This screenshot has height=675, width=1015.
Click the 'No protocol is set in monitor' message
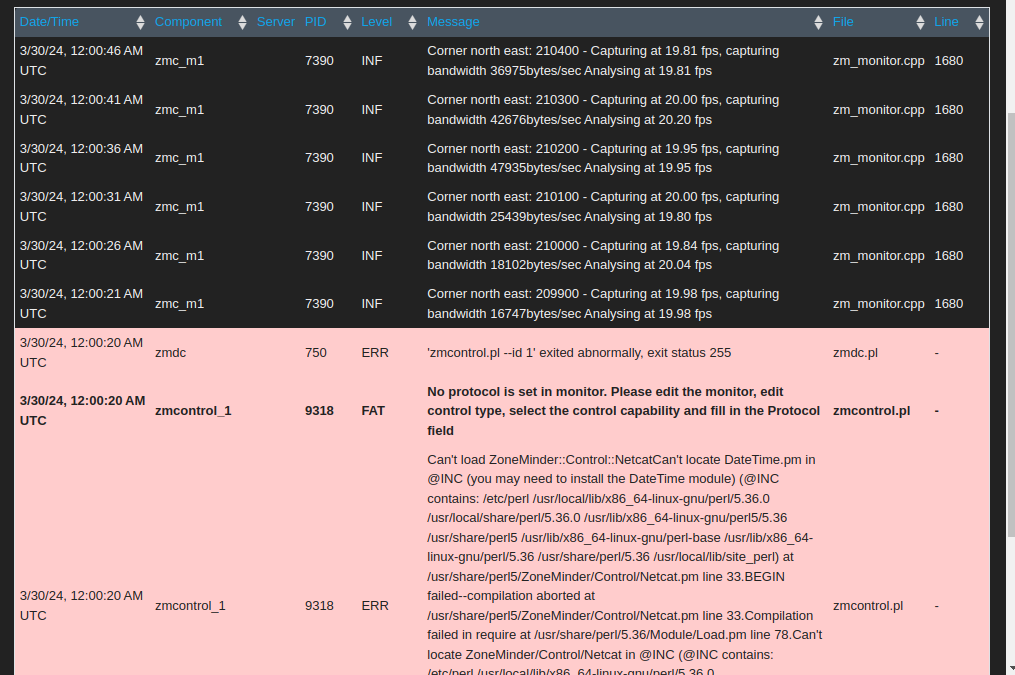pos(623,411)
